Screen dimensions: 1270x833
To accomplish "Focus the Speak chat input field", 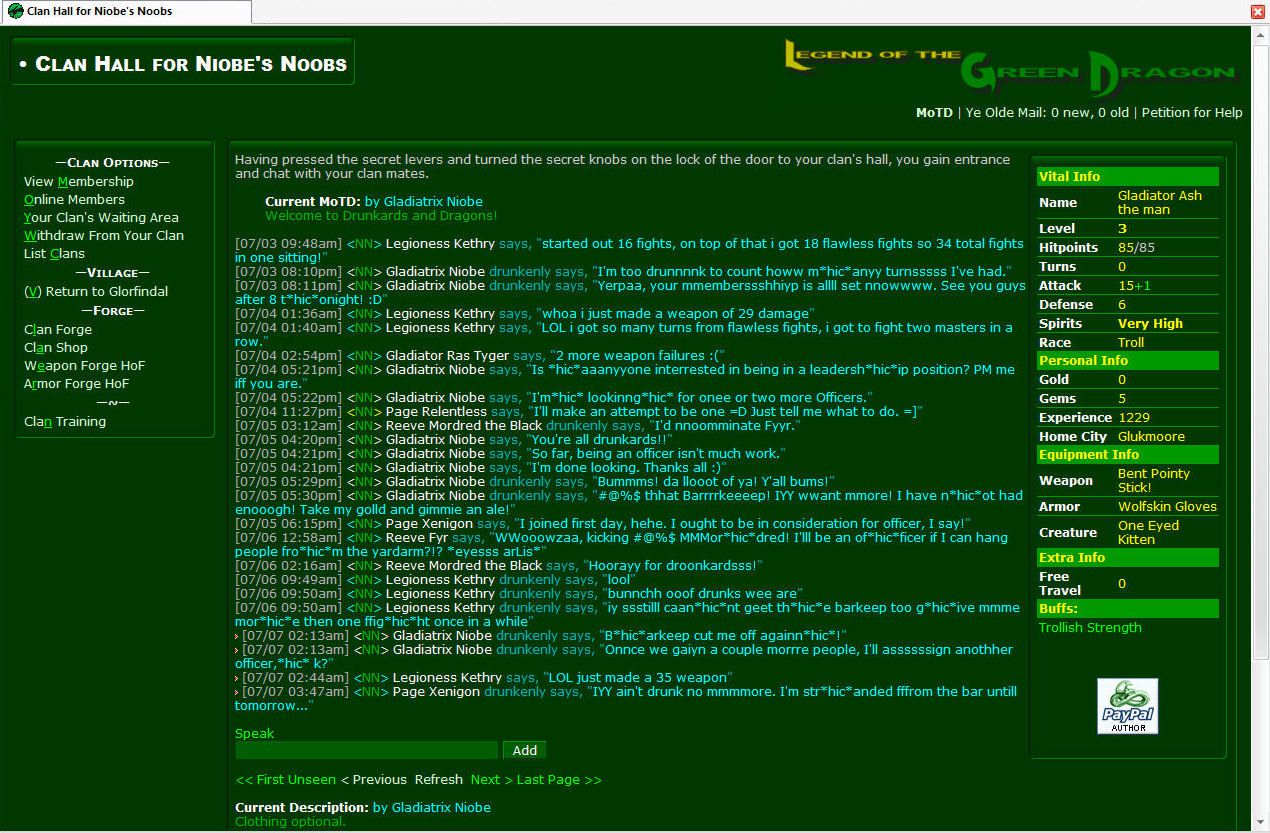I will coord(366,750).
